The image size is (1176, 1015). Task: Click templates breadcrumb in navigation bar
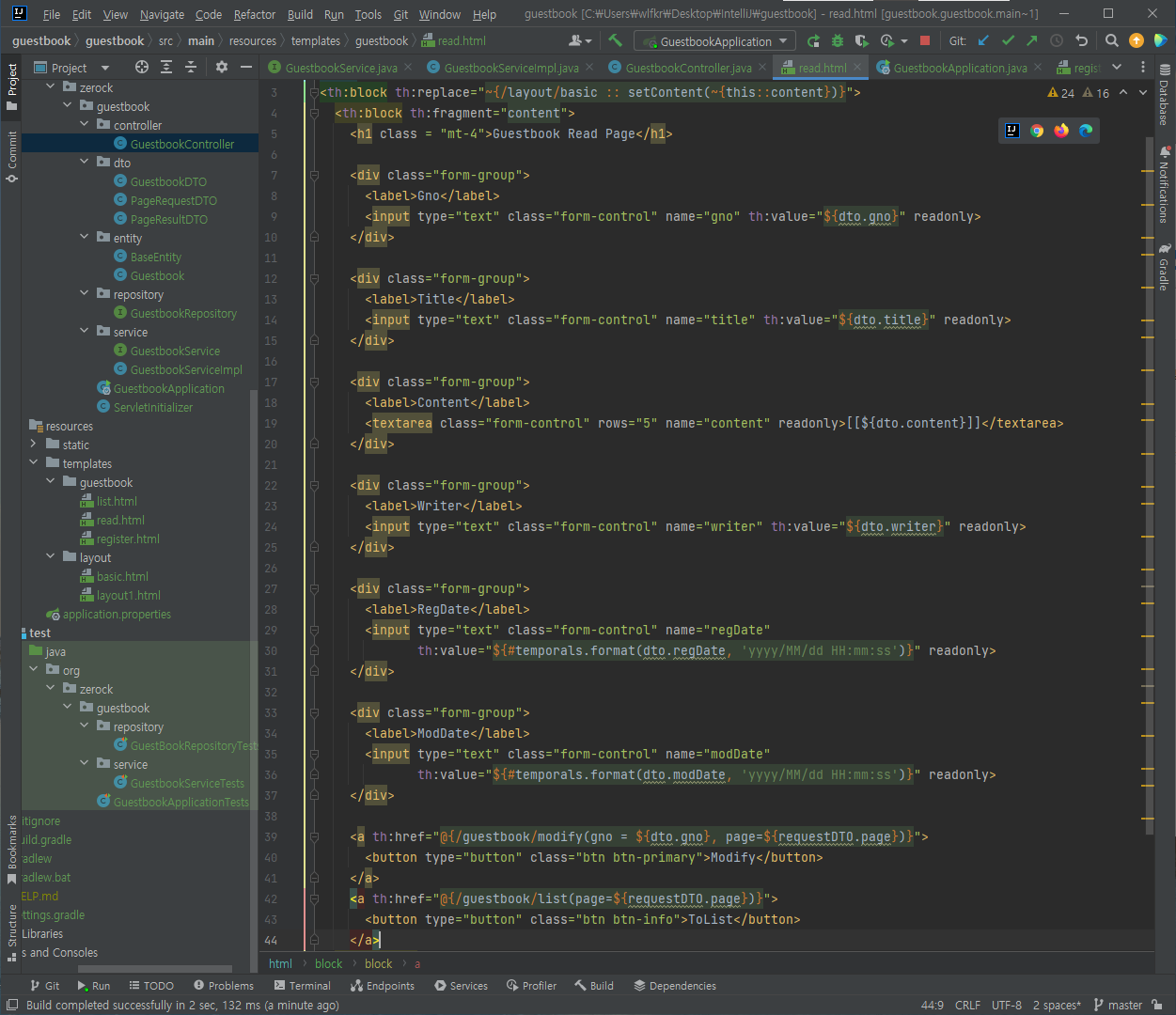point(316,41)
